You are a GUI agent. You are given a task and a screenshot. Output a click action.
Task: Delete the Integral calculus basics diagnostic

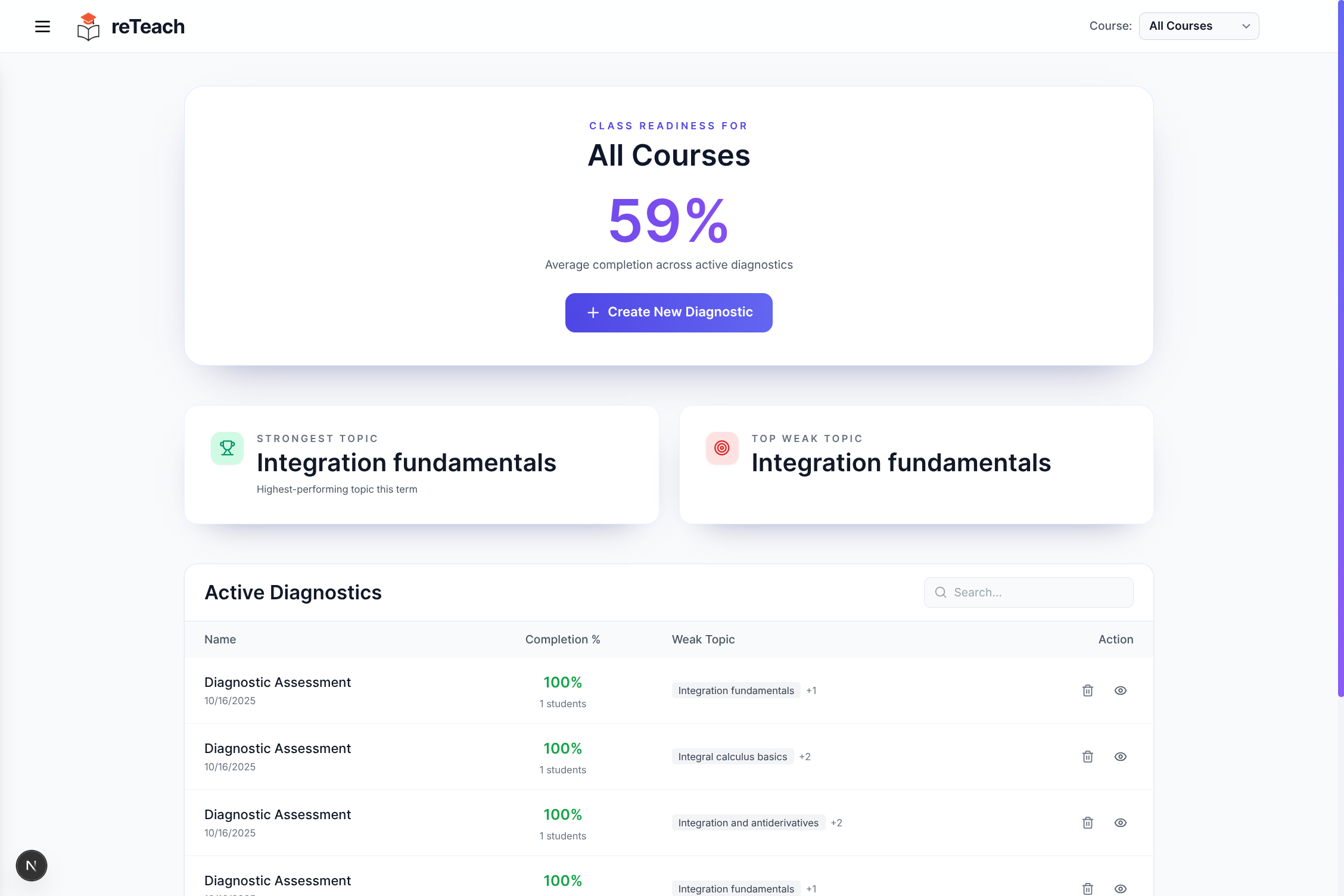tap(1087, 757)
